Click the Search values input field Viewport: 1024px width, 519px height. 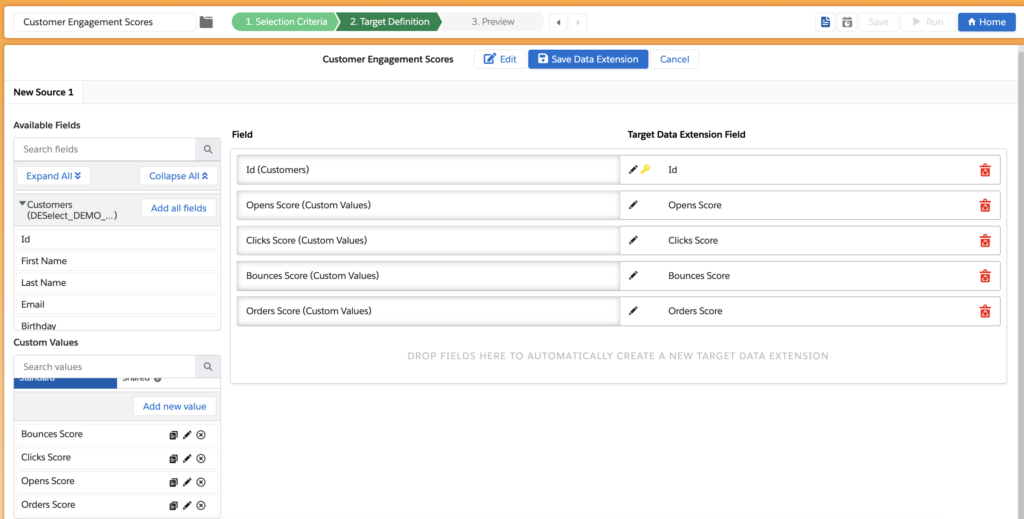pyautogui.click(x=105, y=367)
